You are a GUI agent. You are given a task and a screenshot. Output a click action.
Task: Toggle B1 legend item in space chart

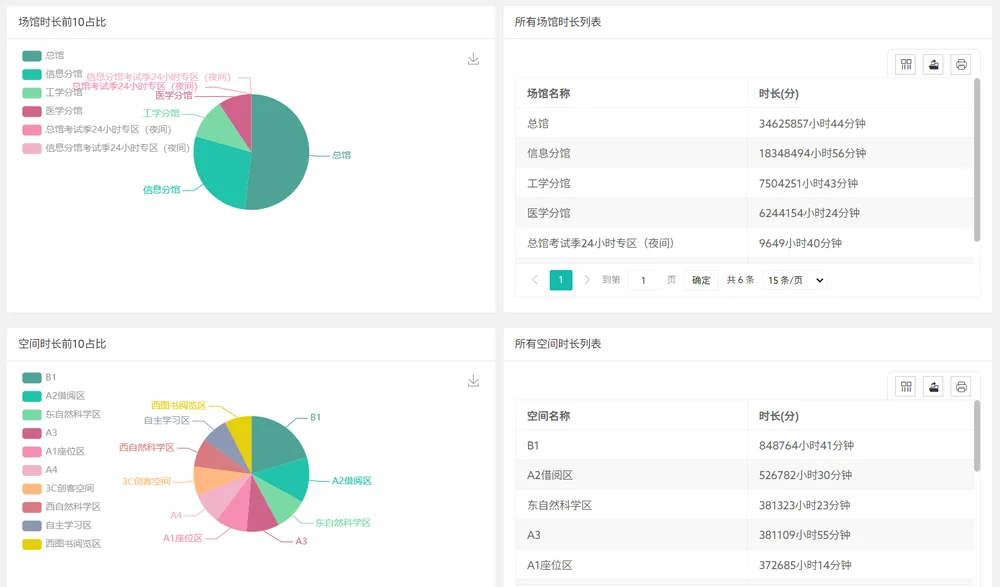[x=40, y=378]
